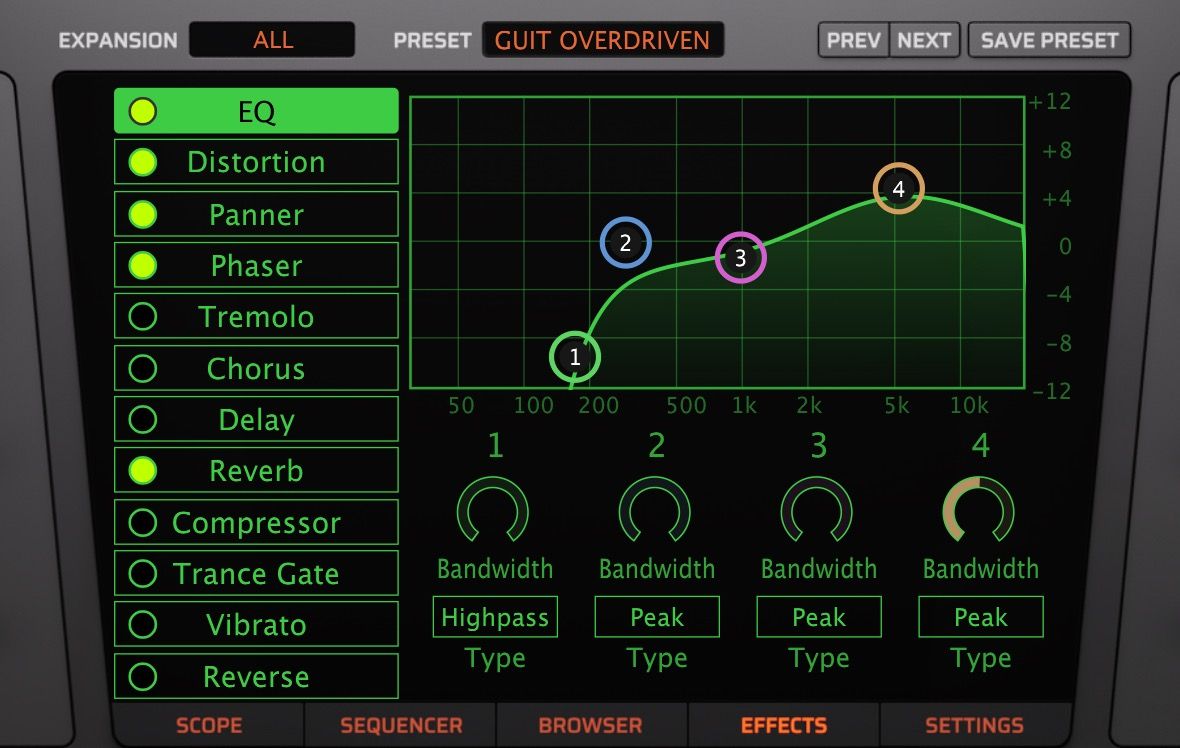Adjust band 4 Bandwidth knob
This screenshot has width=1180, height=748.
coord(980,511)
